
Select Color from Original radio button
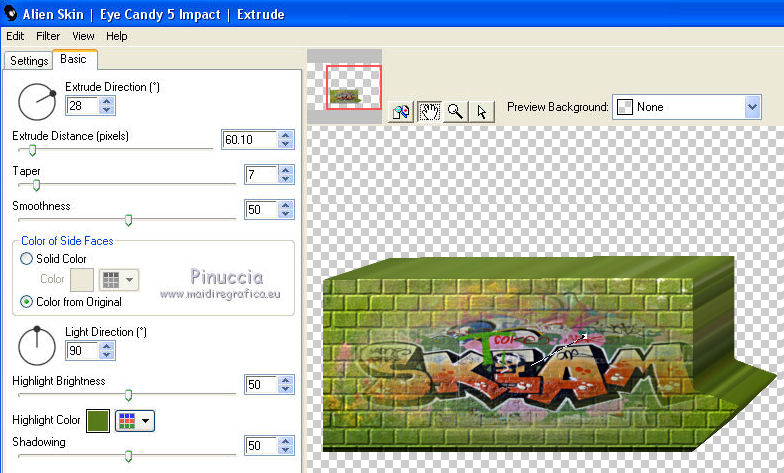tap(26, 302)
